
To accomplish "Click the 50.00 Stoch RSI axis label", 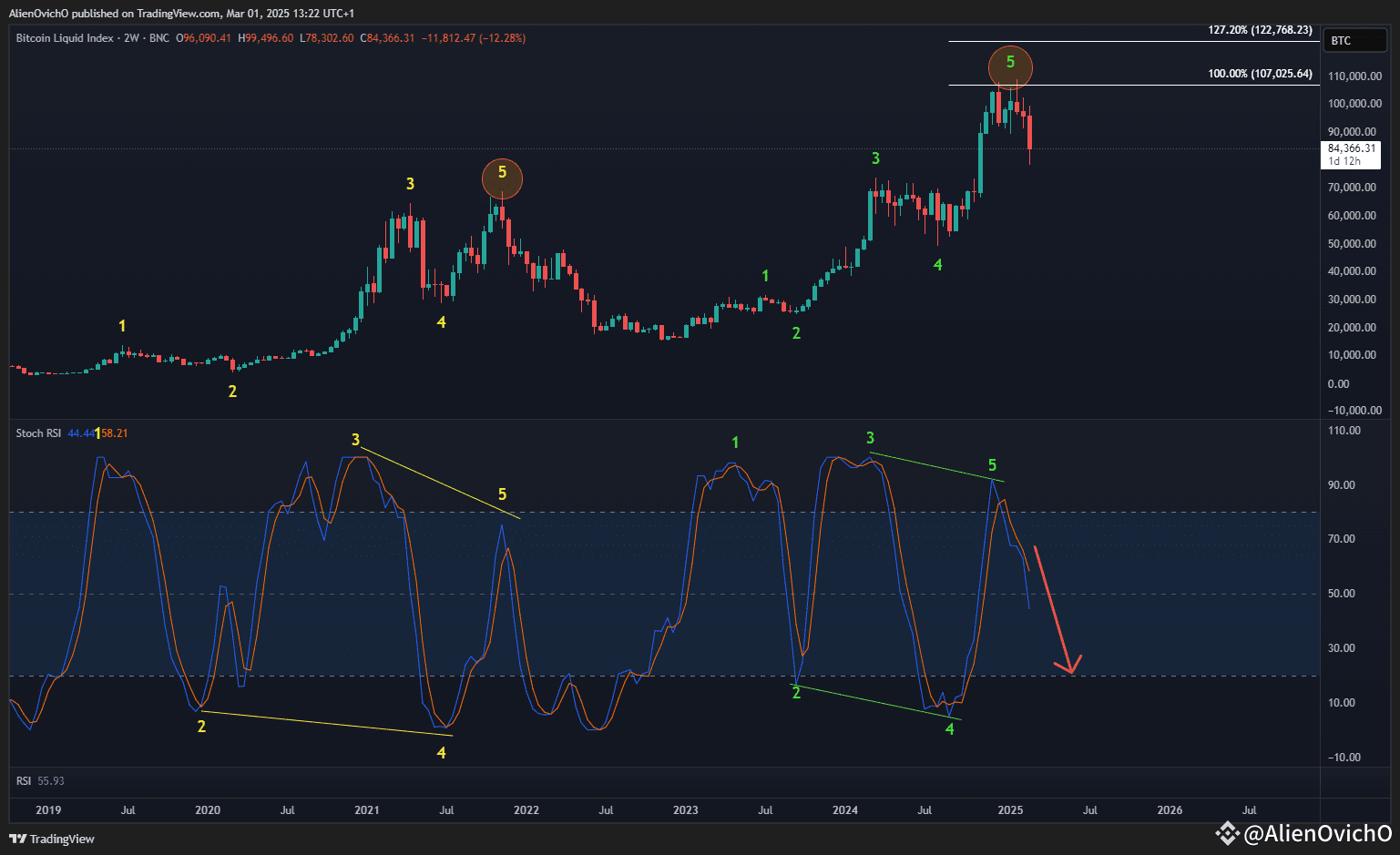I will (1342, 594).
